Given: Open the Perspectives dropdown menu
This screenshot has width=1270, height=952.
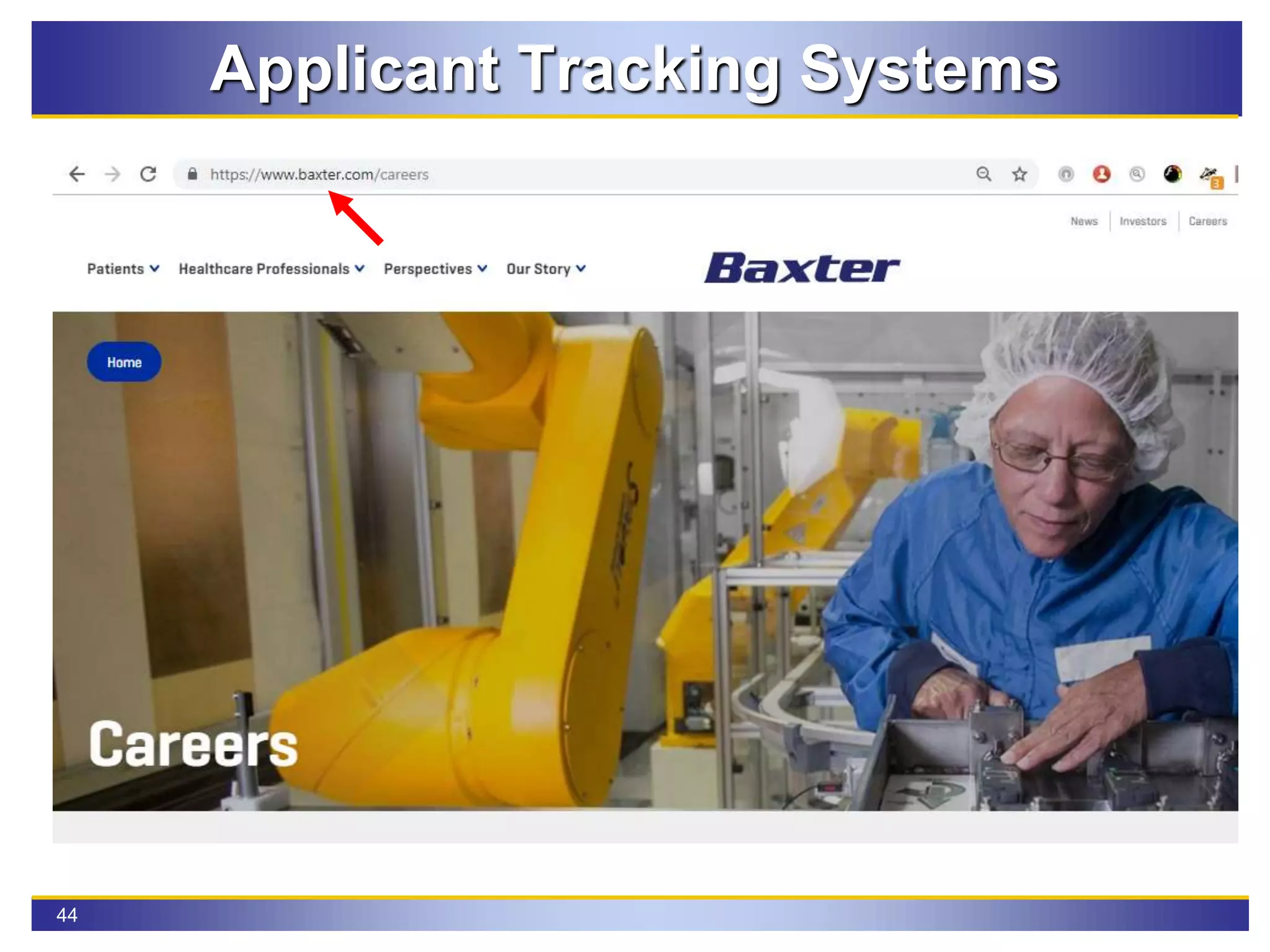Looking at the screenshot, I should 435,269.
